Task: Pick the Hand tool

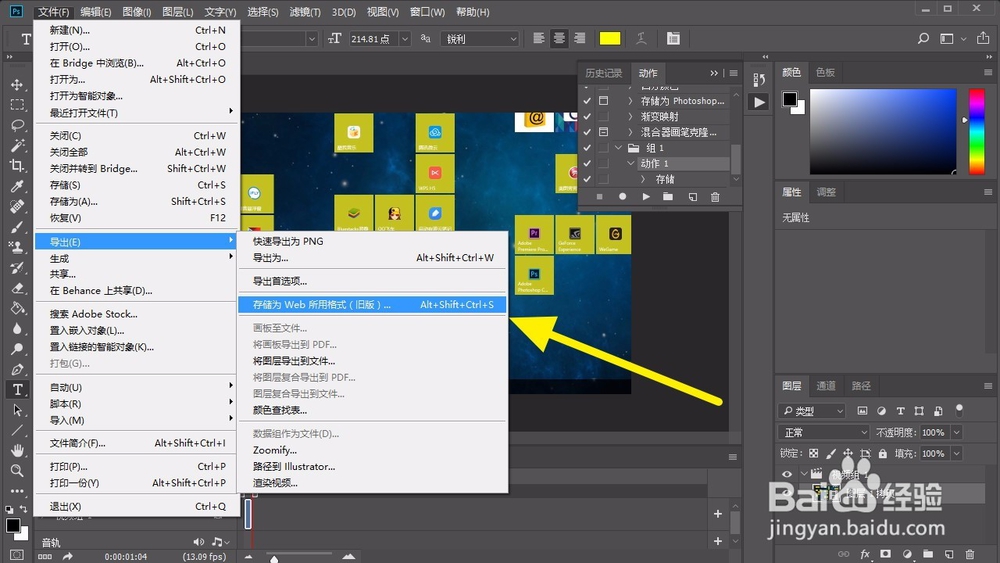Action: click(17, 451)
